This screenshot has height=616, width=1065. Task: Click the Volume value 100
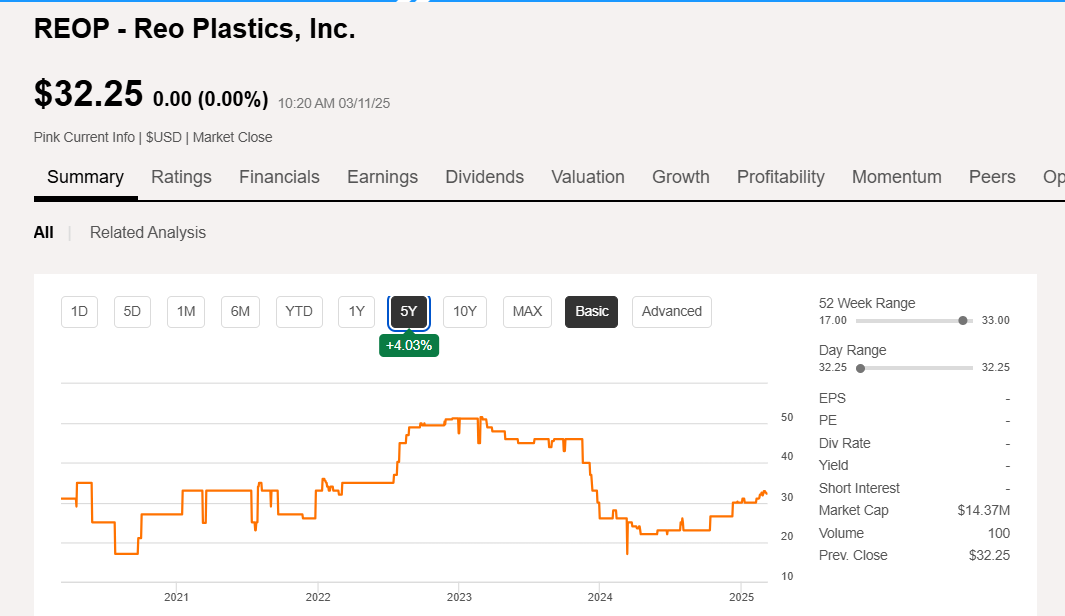click(999, 533)
